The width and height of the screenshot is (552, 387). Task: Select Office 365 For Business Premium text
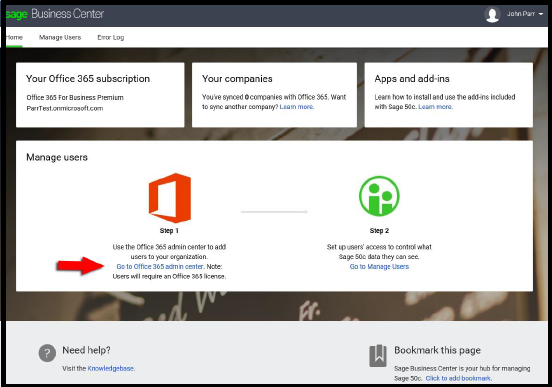click(75, 98)
